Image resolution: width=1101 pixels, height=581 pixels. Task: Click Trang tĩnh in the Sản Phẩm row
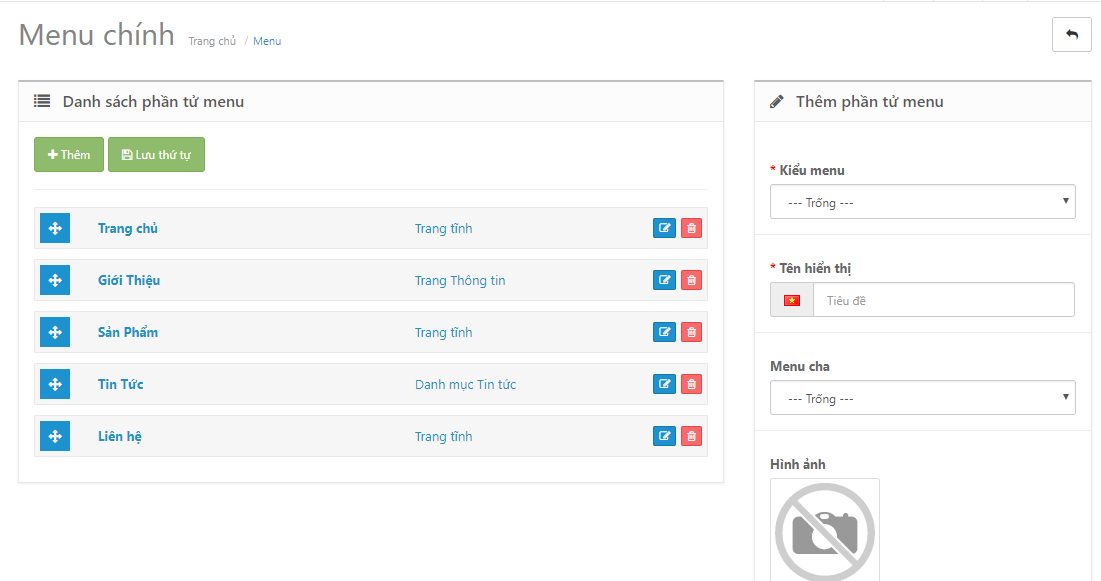pyautogui.click(x=443, y=332)
